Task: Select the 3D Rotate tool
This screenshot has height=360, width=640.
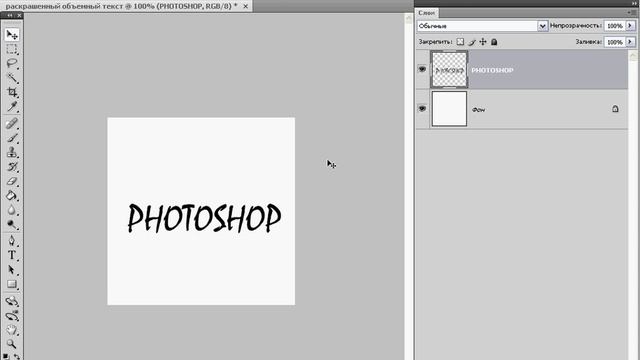Action: [12, 301]
